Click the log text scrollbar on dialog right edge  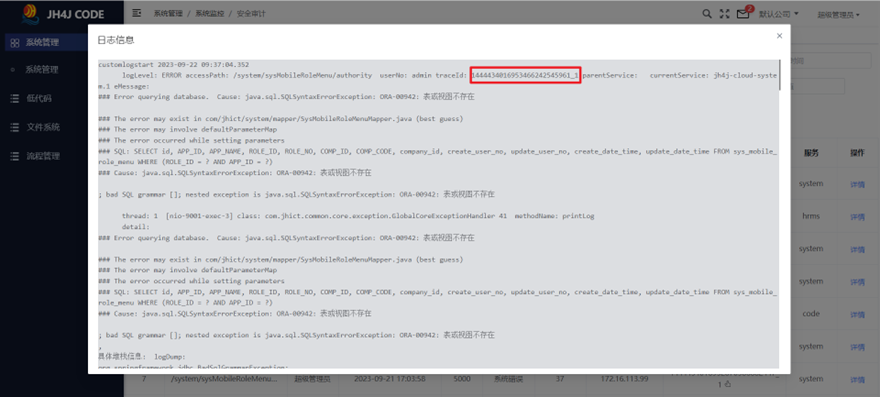tap(780, 75)
